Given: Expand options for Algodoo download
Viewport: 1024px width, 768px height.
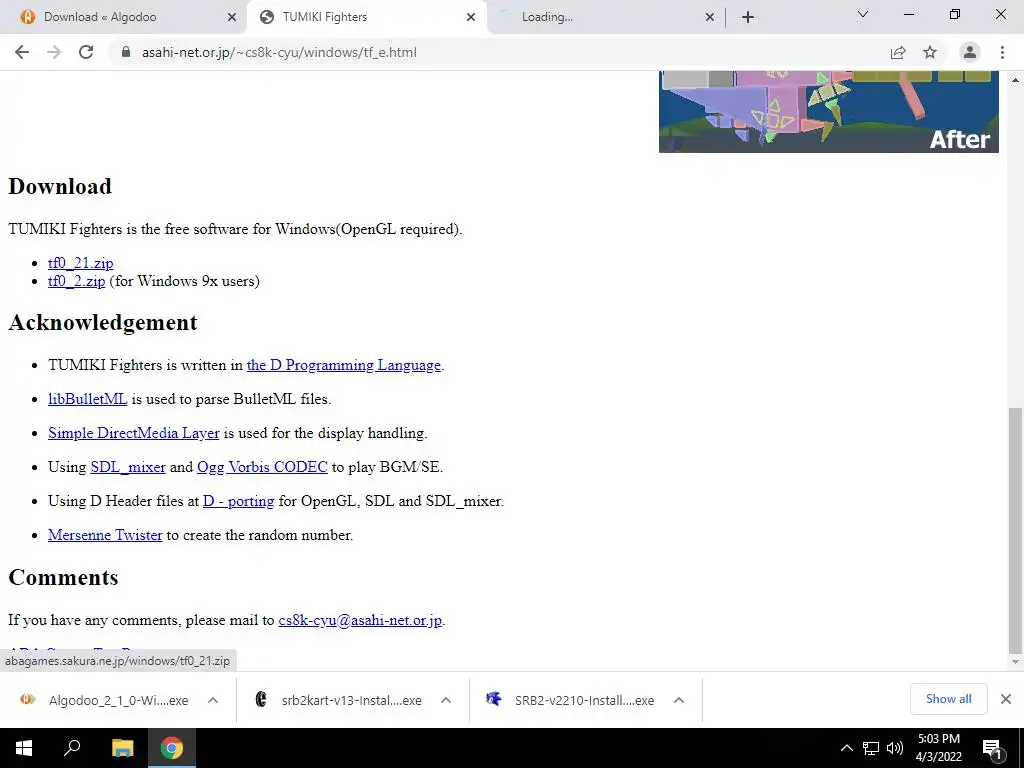Looking at the screenshot, I should pyautogui.click(x=213, y=700).
